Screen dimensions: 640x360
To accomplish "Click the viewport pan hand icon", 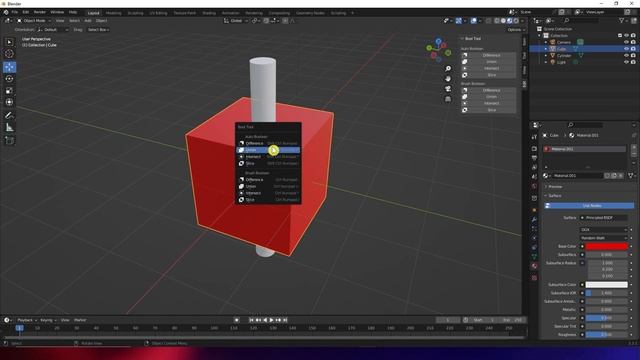I will (x=448, y=78).
